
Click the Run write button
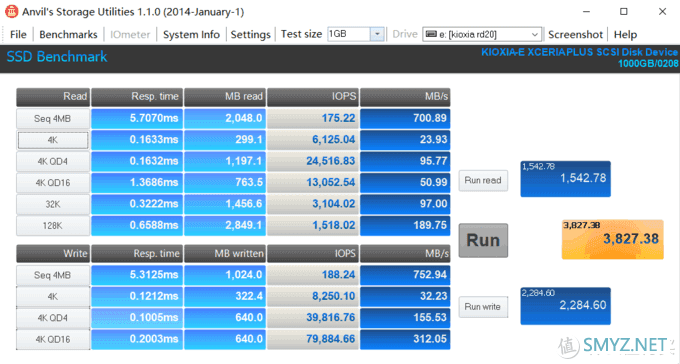(483, 307)
